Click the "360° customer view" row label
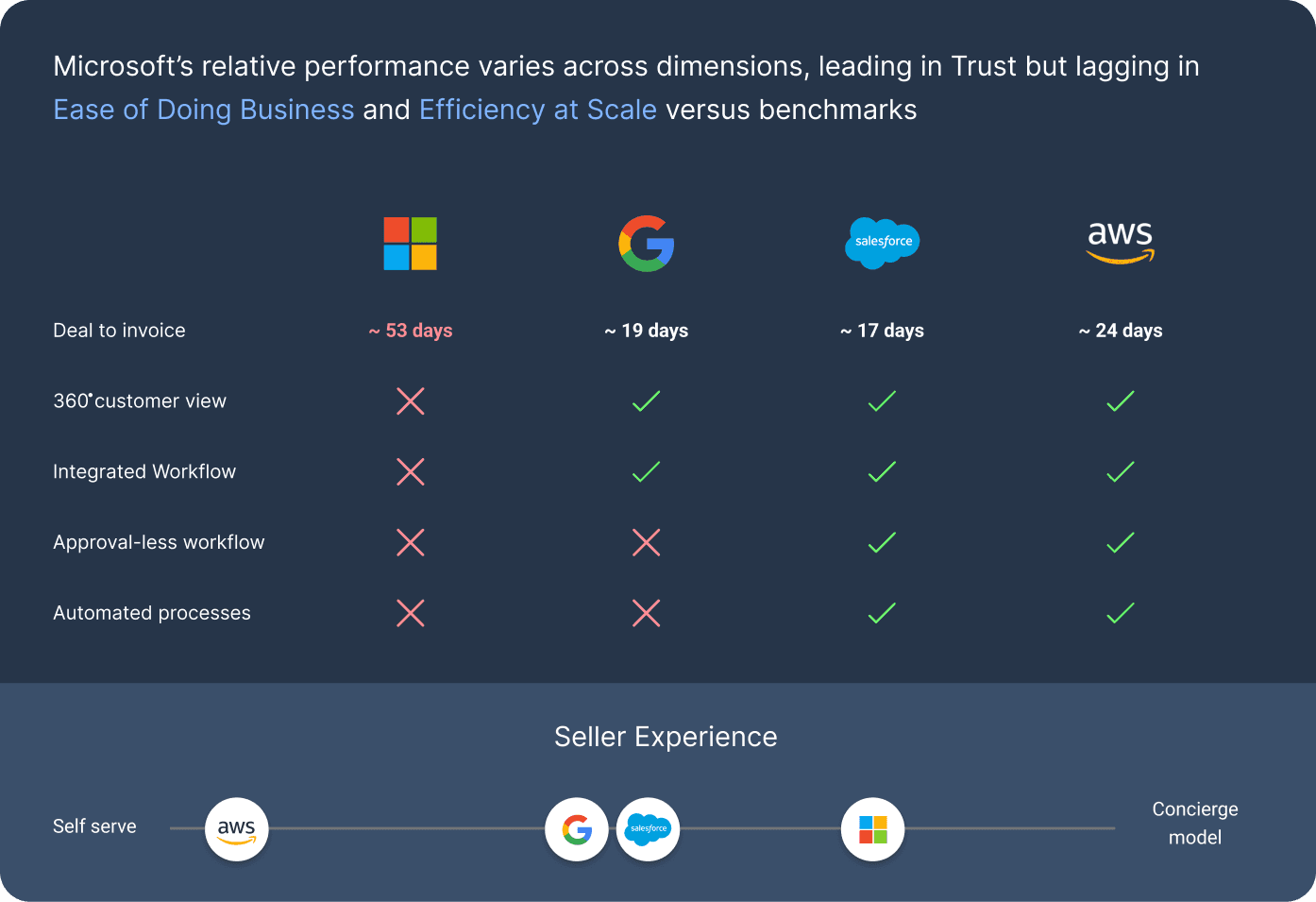 pos(140,401)
